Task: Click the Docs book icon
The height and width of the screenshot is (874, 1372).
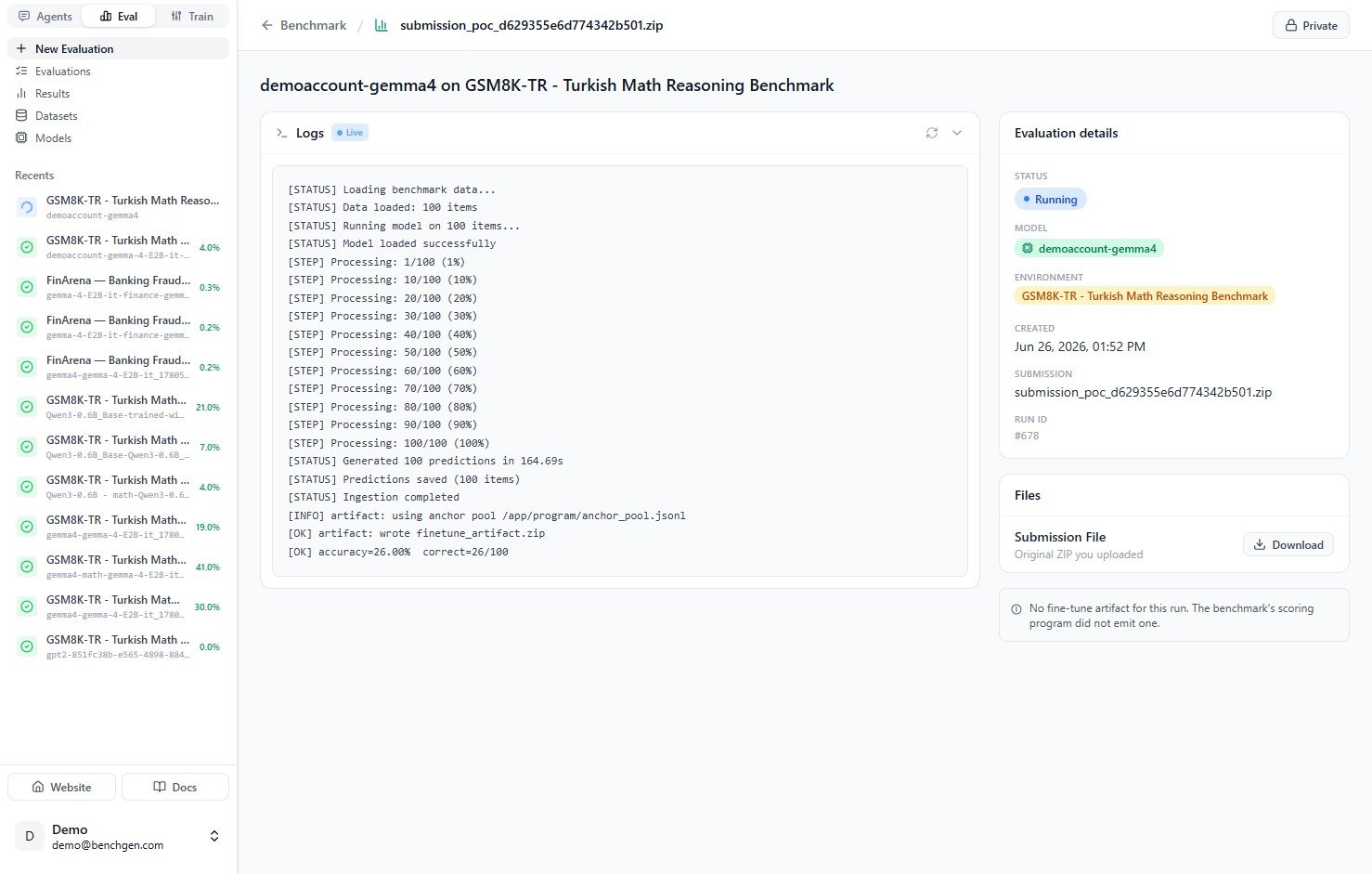Action: (x=160, y=787)
